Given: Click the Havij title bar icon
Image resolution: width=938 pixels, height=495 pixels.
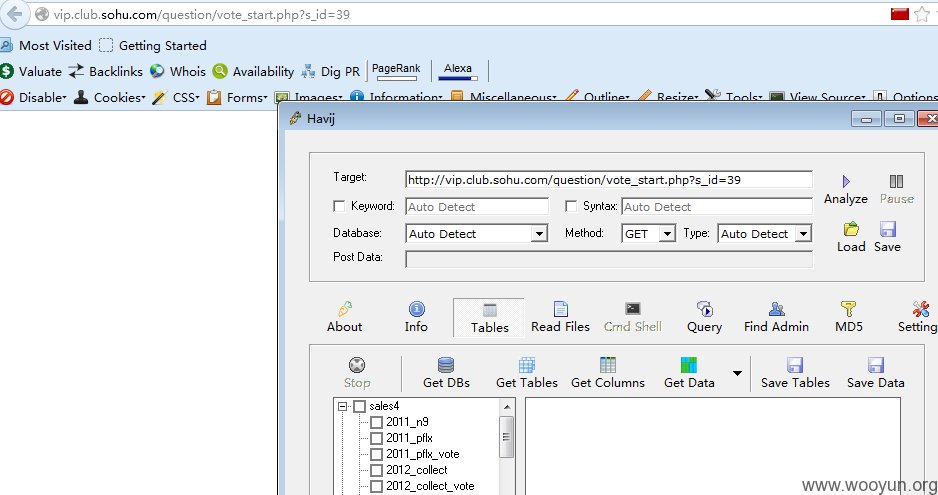Looking at the screenshot, I should pos(295,118).
